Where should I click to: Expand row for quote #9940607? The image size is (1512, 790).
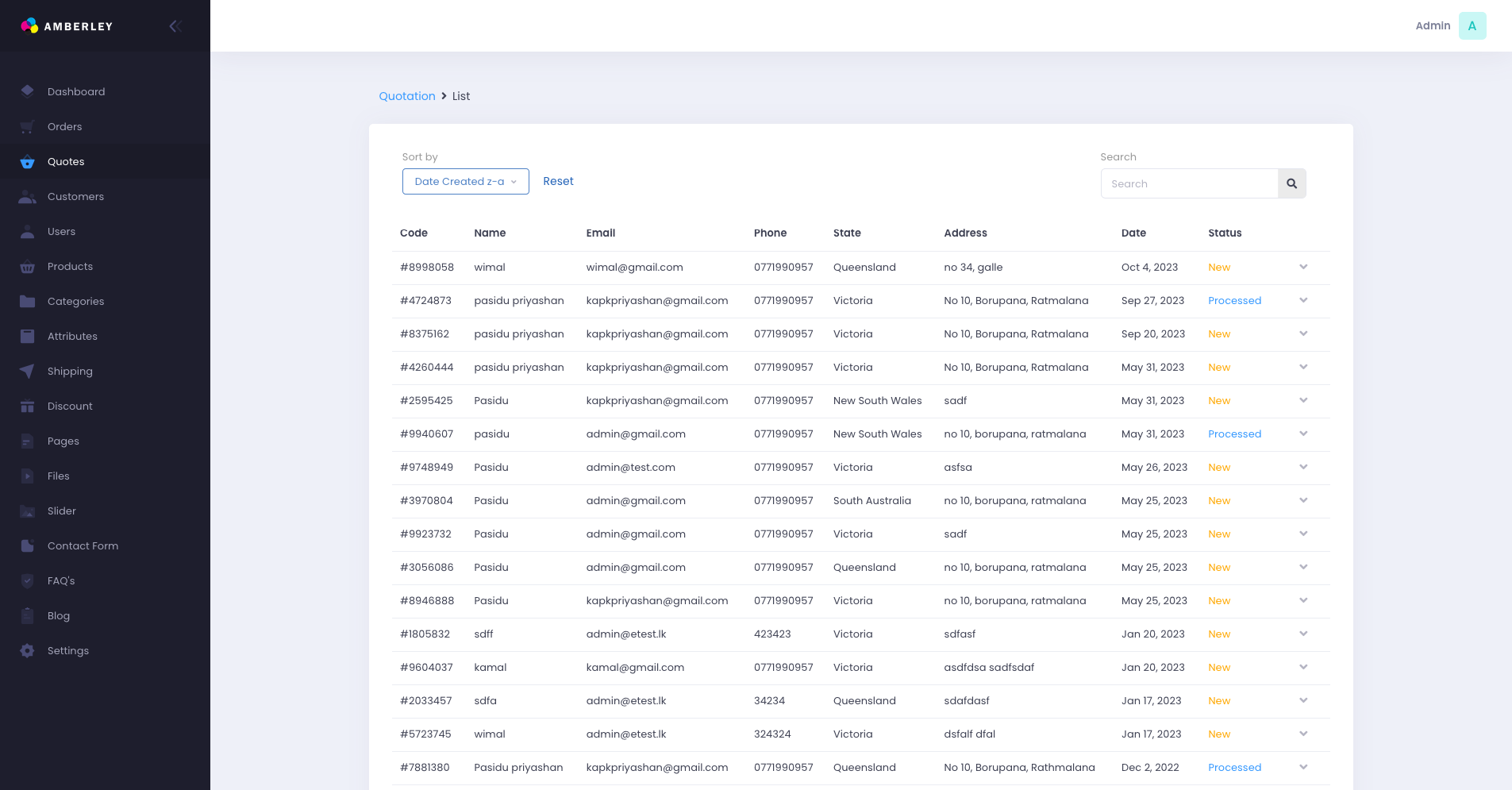click(x=1302, y=434)
